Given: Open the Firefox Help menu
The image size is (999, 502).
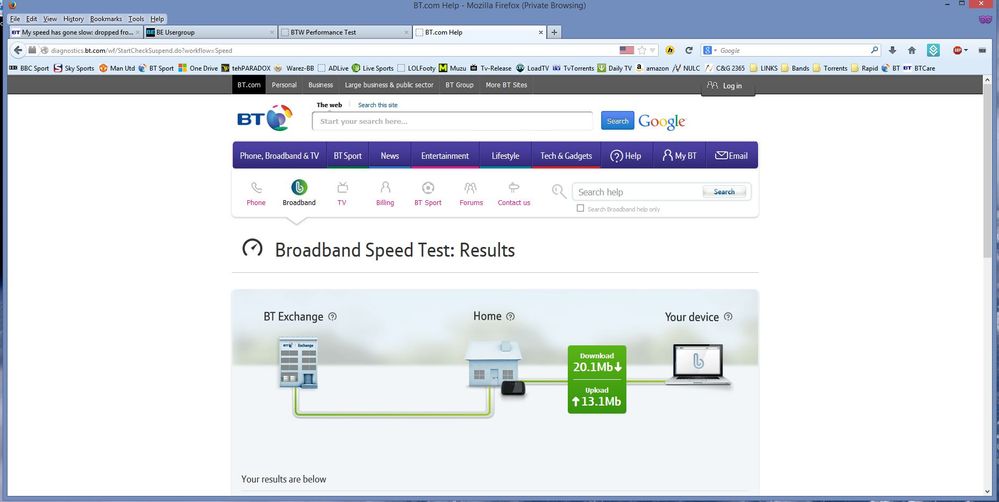Looking at the screenshot, I should tap(157, 19).
